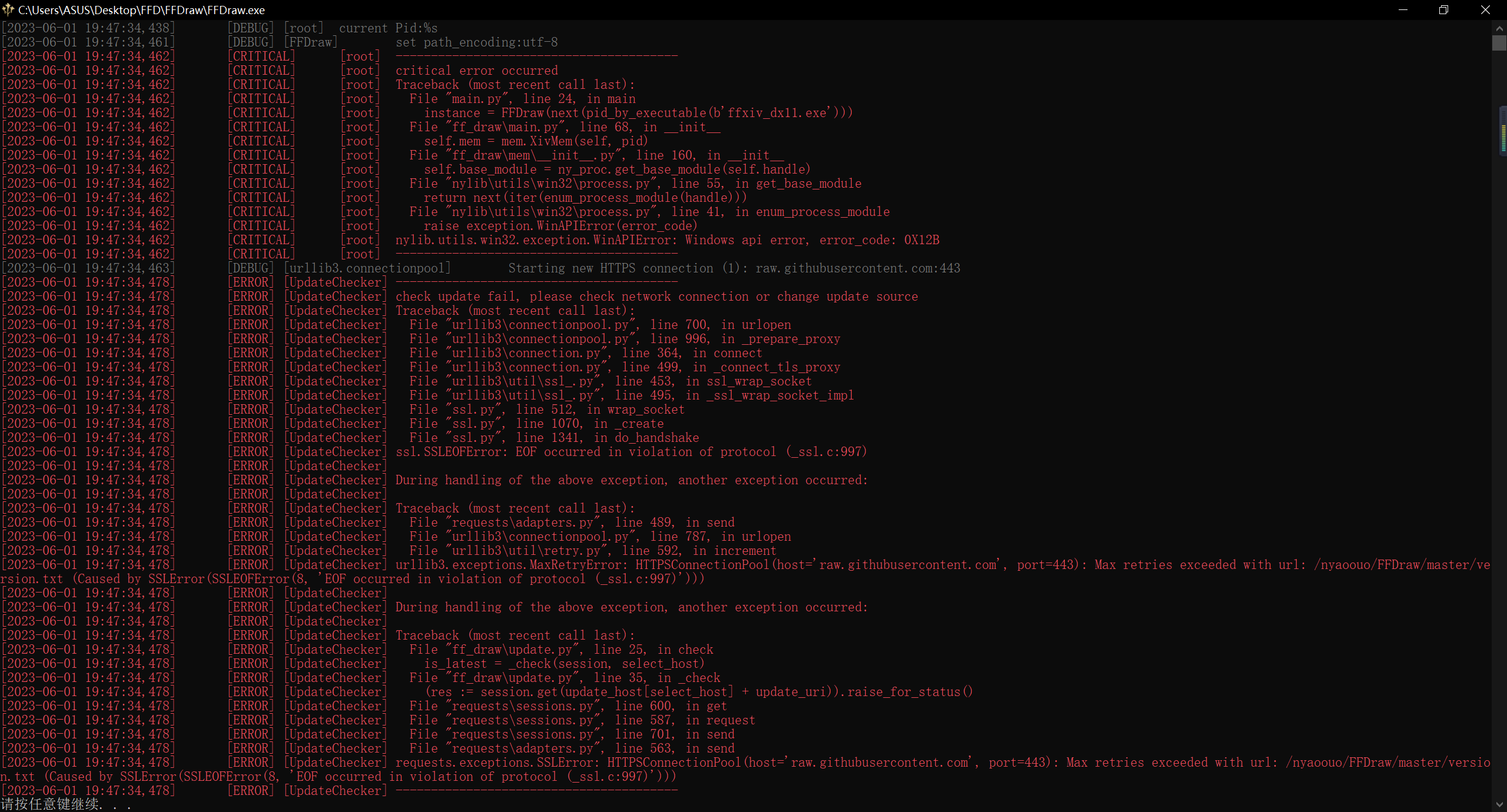
Task: Click the minimize button of the console
Action: (1403, 9)
